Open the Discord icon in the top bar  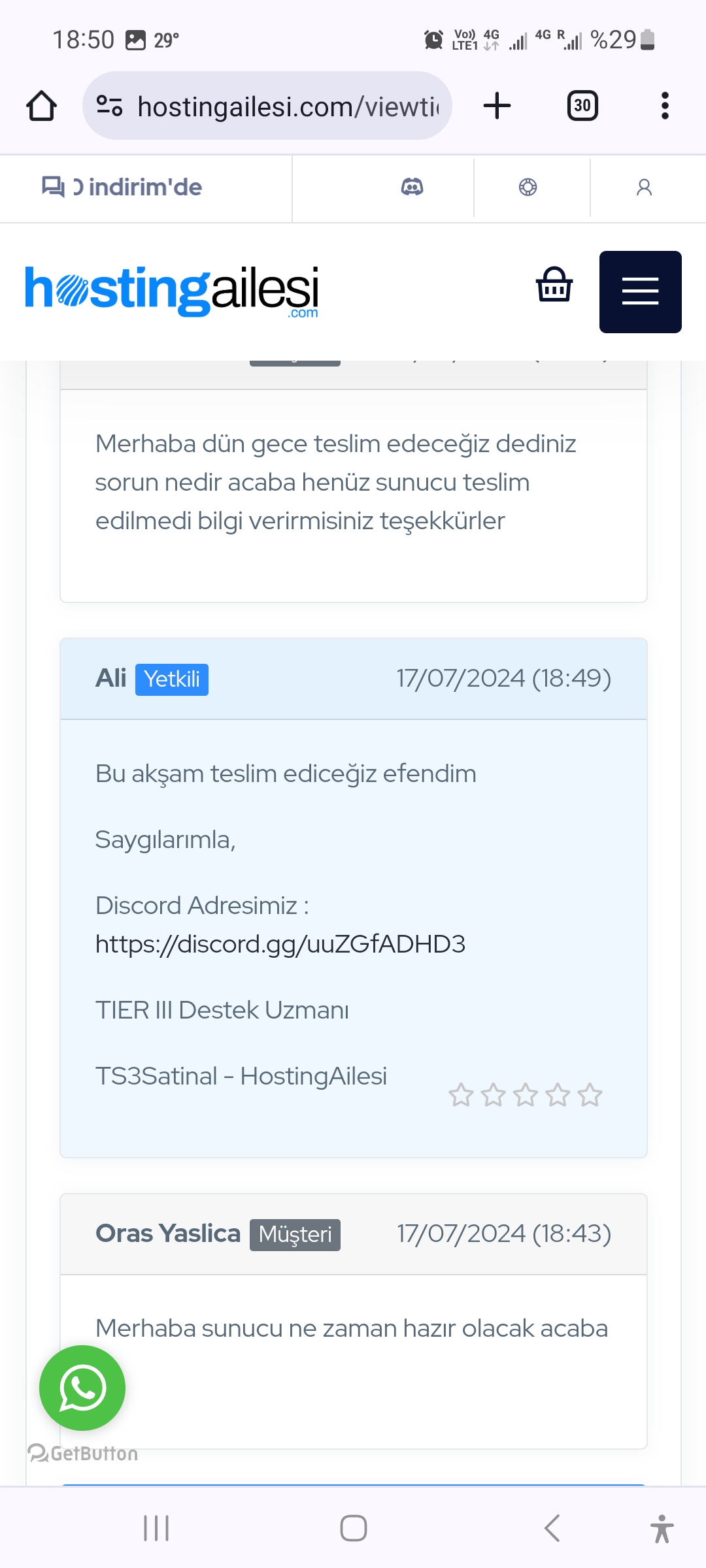pyautogui.click(x=412, y=188)
